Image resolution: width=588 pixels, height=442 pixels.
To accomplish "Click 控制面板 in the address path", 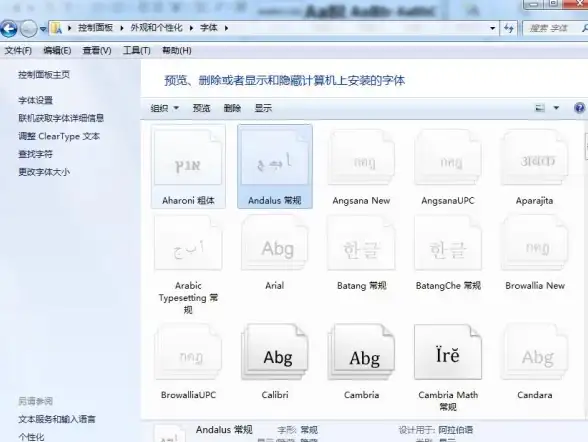I will [x=95, y=28].
